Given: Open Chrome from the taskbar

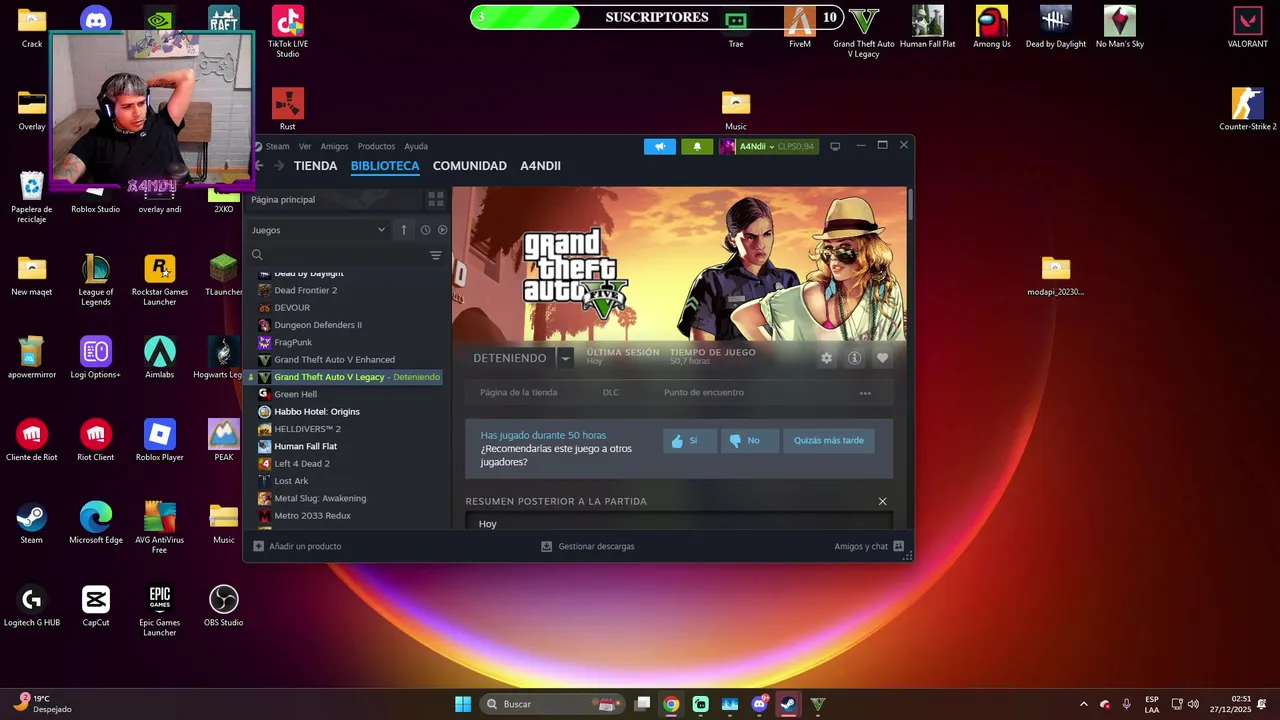Looking at the screenshot, I should tap(671, 704).
